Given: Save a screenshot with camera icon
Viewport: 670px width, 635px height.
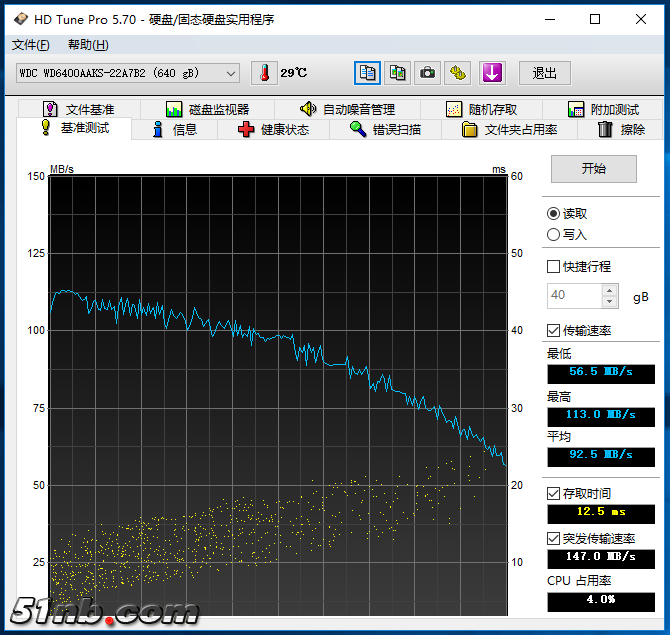Looking at the screenshot, I should point(428,73).
